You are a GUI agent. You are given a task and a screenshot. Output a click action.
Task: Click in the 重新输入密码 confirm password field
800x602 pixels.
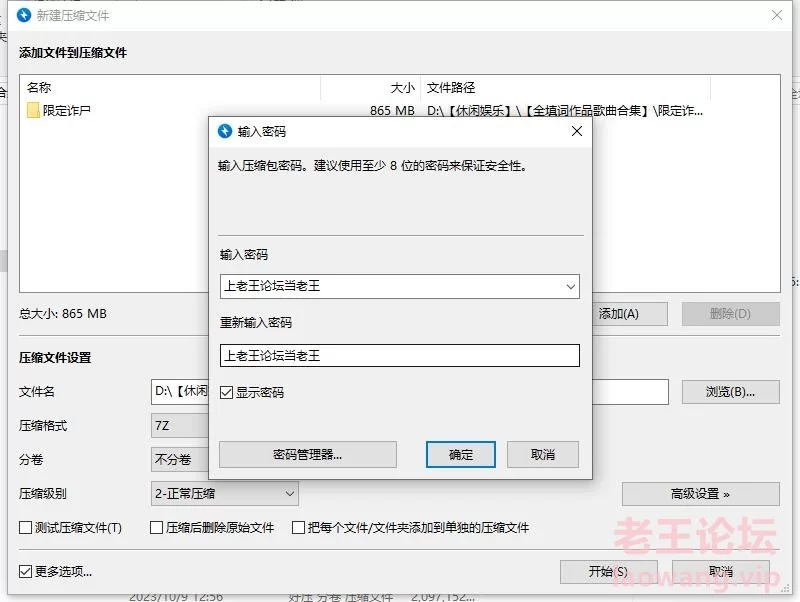pyautogui.click(x=399, y=355)
